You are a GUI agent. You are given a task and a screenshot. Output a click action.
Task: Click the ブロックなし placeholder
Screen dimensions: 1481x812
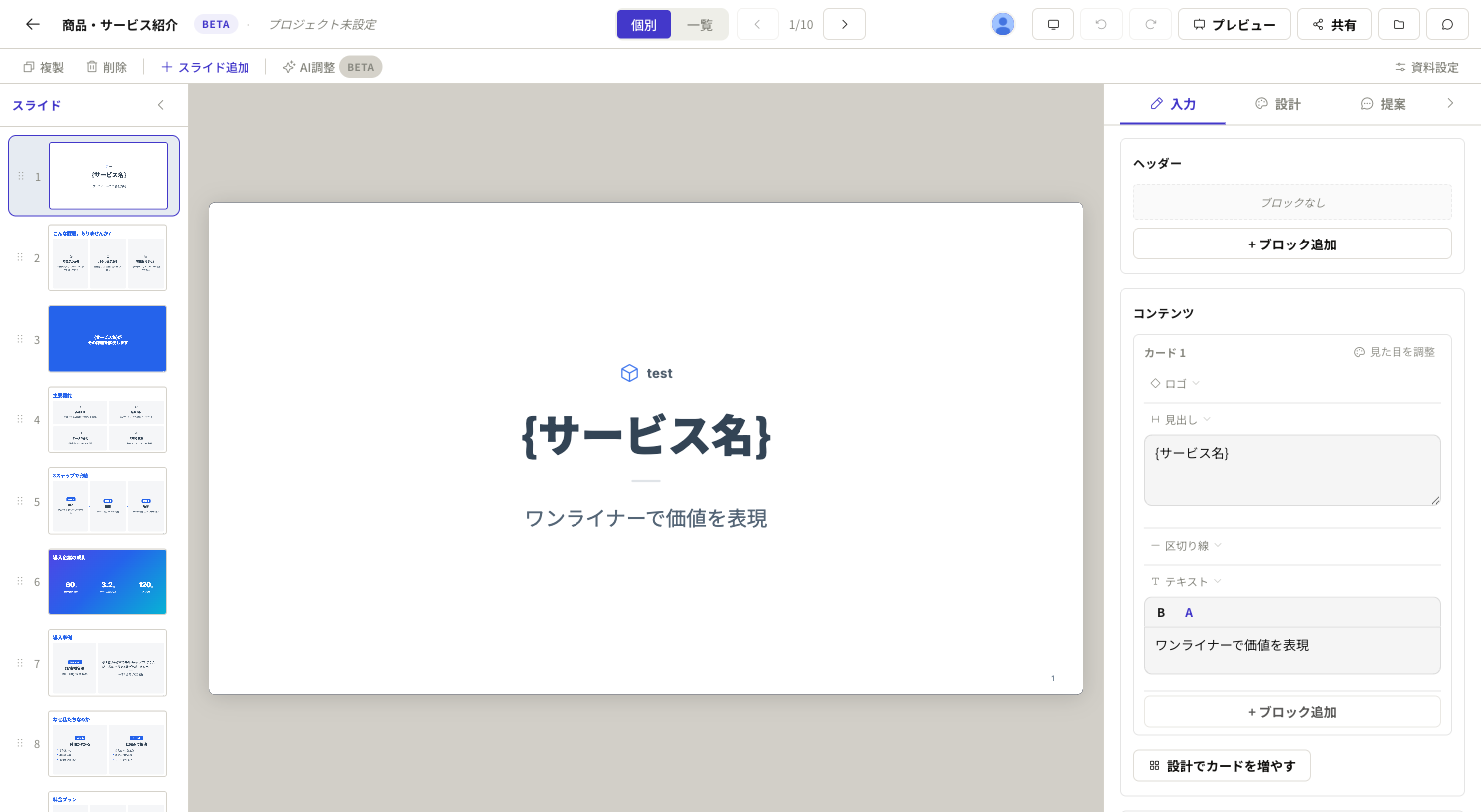coord(1292,202)
